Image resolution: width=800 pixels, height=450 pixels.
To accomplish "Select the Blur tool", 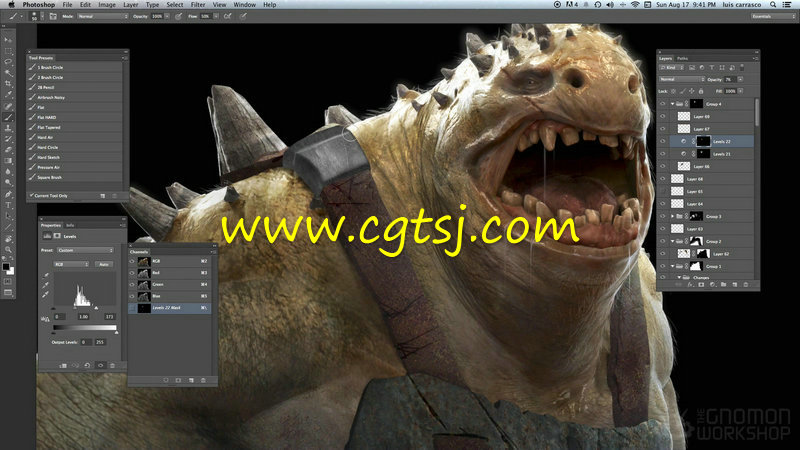I will tap(8, 172).
